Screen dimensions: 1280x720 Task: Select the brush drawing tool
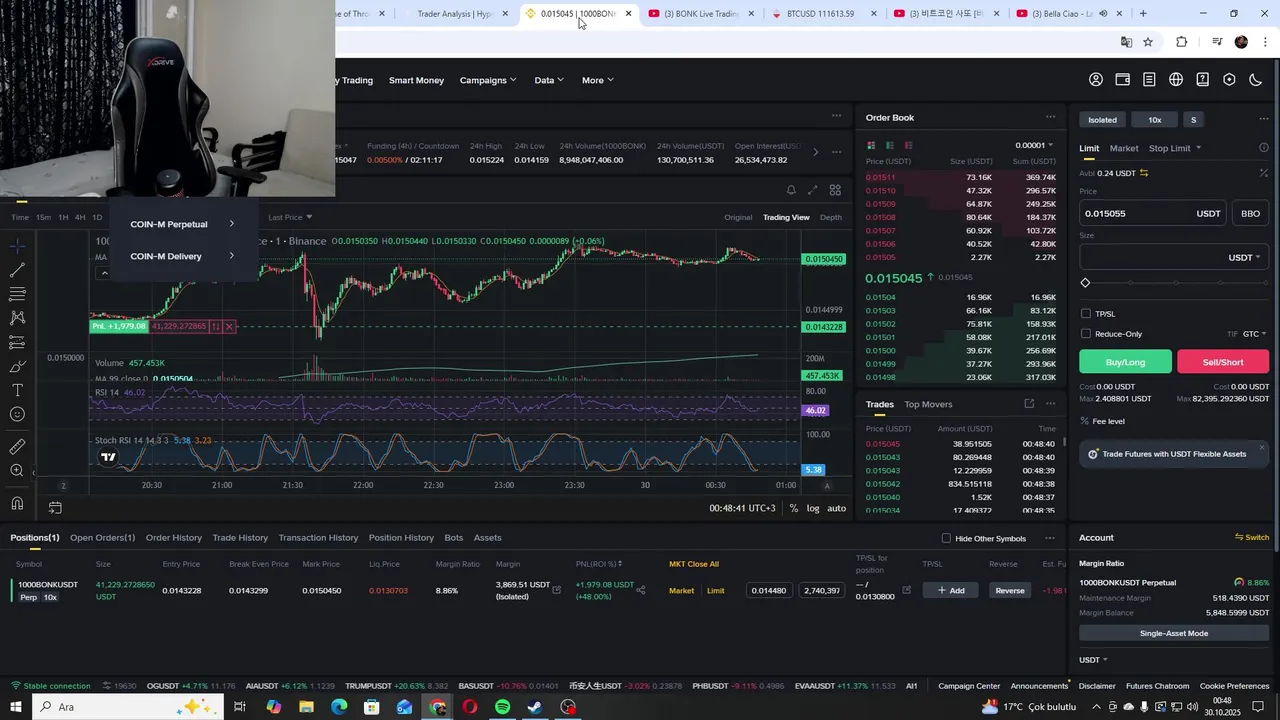coord(17,366)
